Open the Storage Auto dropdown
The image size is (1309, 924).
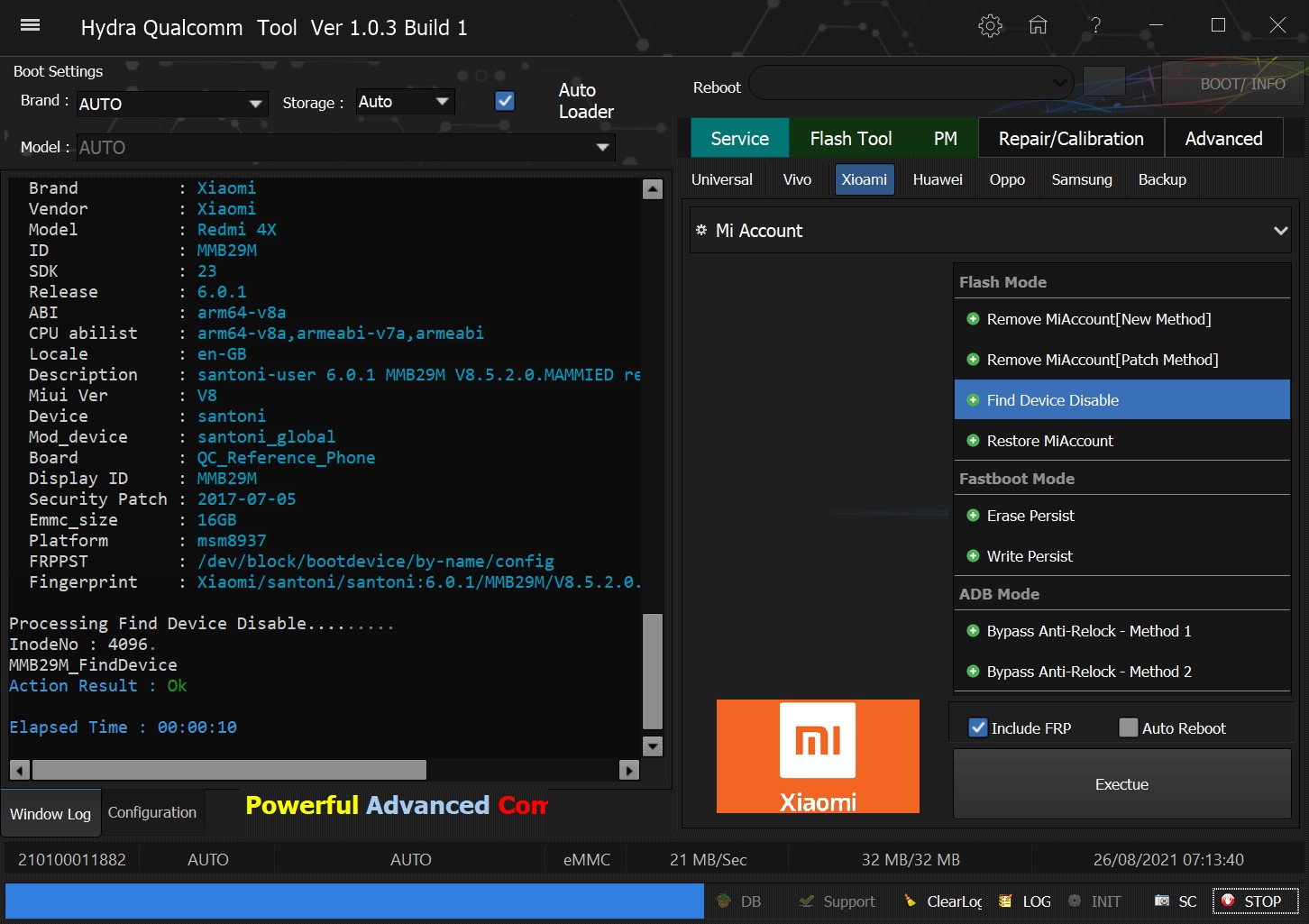pyautogui.click(x=405, y=102)
